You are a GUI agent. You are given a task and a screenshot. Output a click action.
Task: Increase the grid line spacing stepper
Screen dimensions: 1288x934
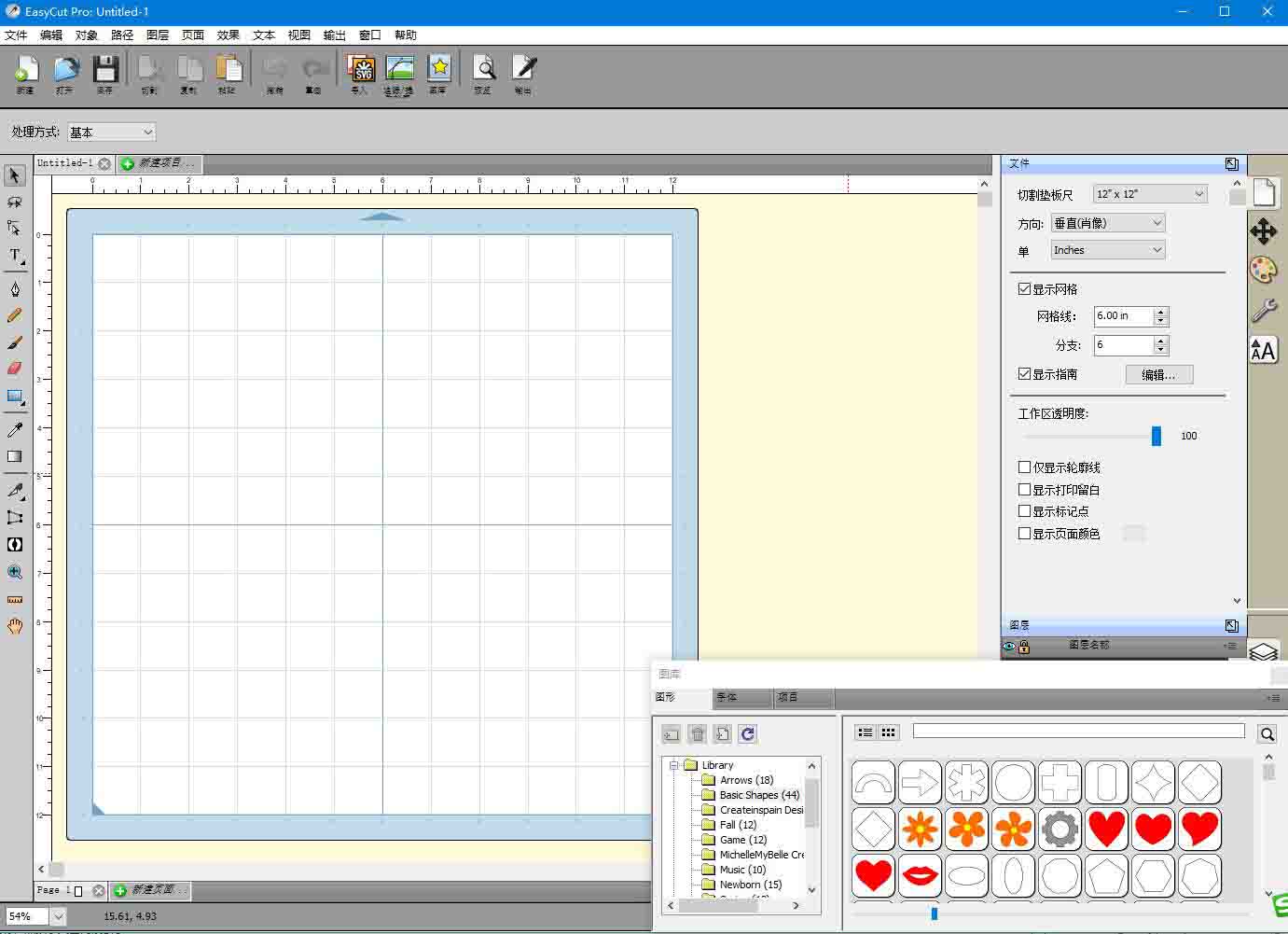(1161, 313)
